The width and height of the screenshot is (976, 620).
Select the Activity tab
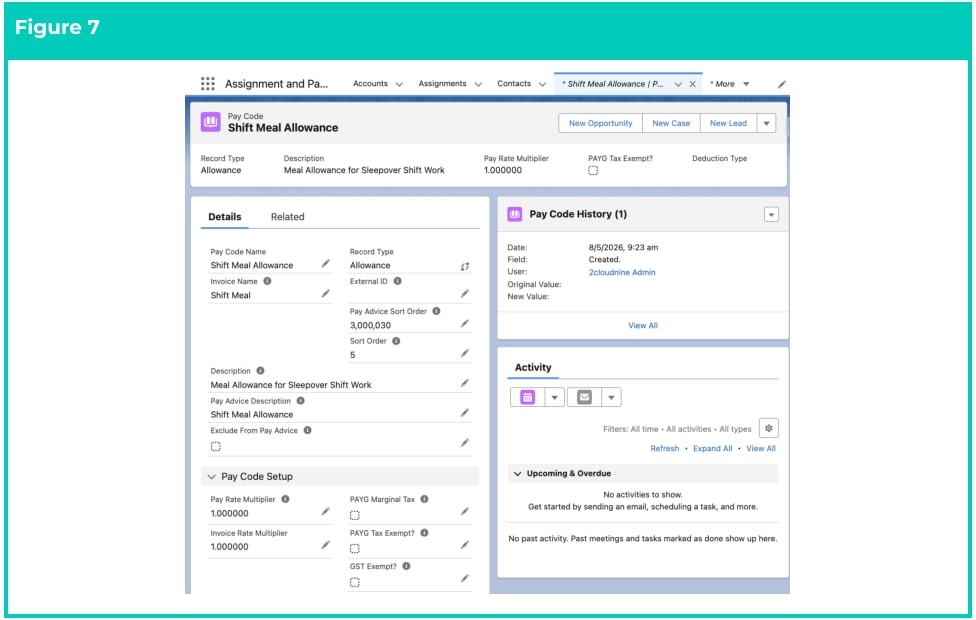[533, 367]
